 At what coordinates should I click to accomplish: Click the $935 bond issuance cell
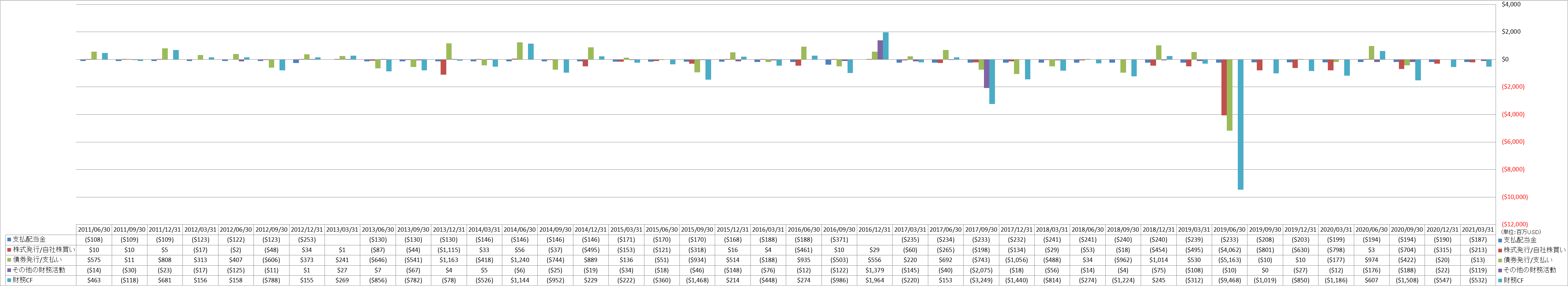pos(804,260)
